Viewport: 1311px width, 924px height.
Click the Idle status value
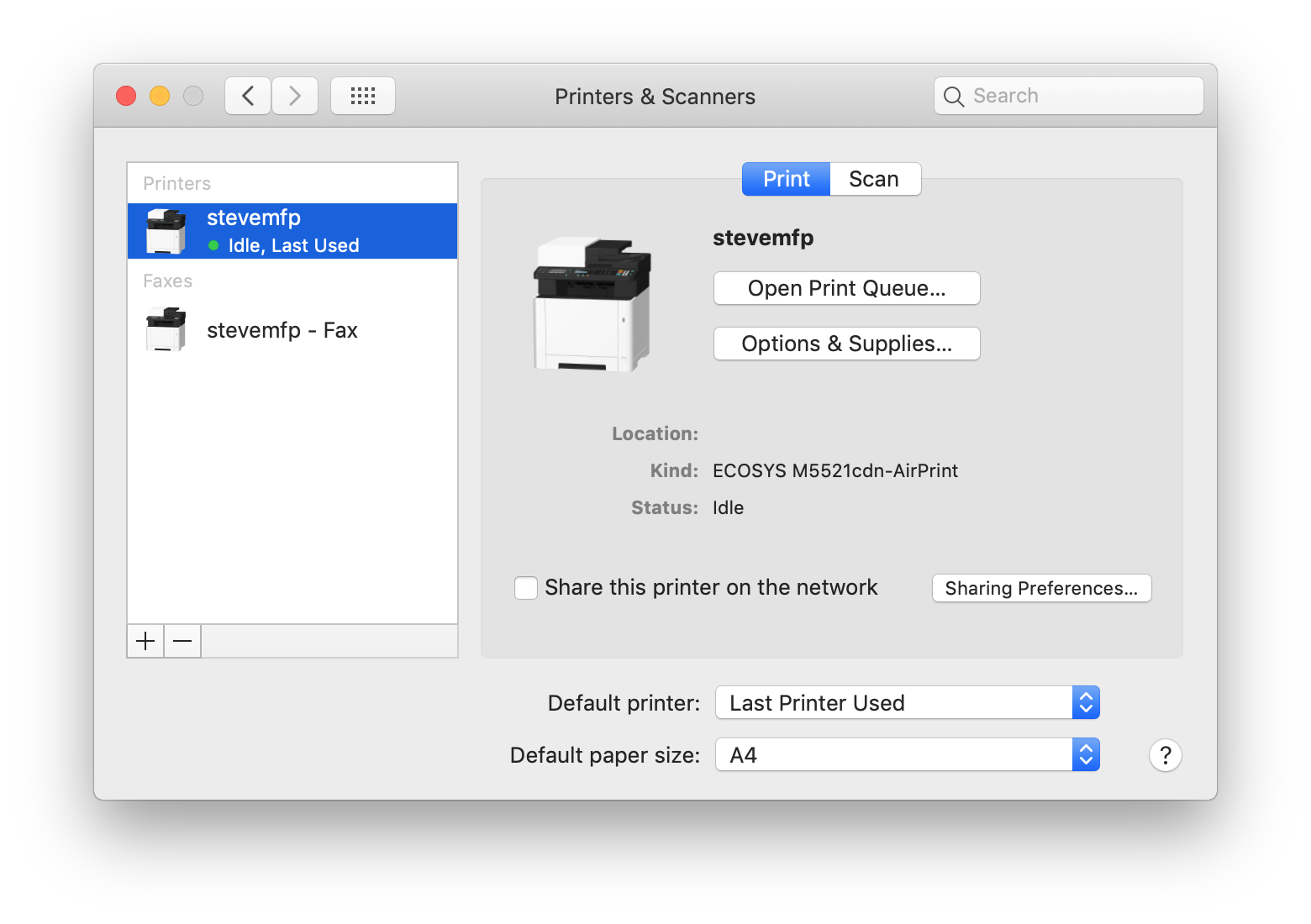728,507
